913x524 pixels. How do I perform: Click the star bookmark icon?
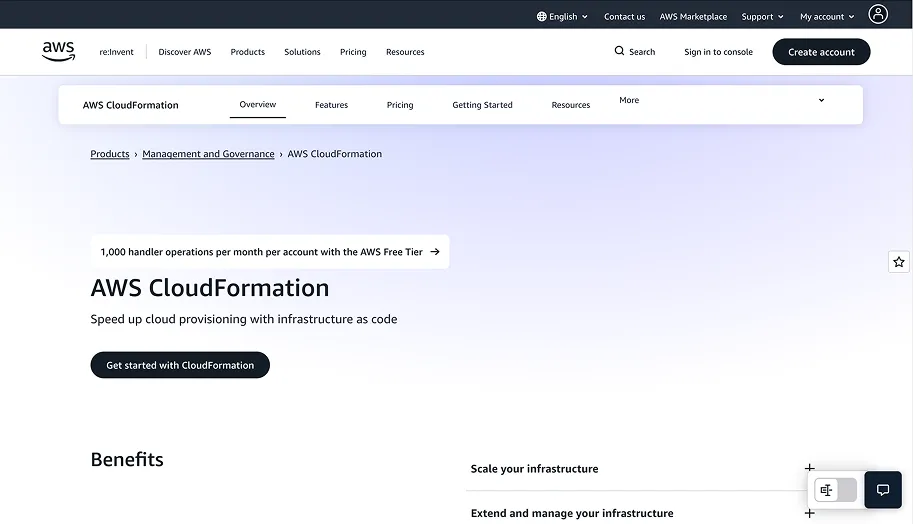click(898, 262)
